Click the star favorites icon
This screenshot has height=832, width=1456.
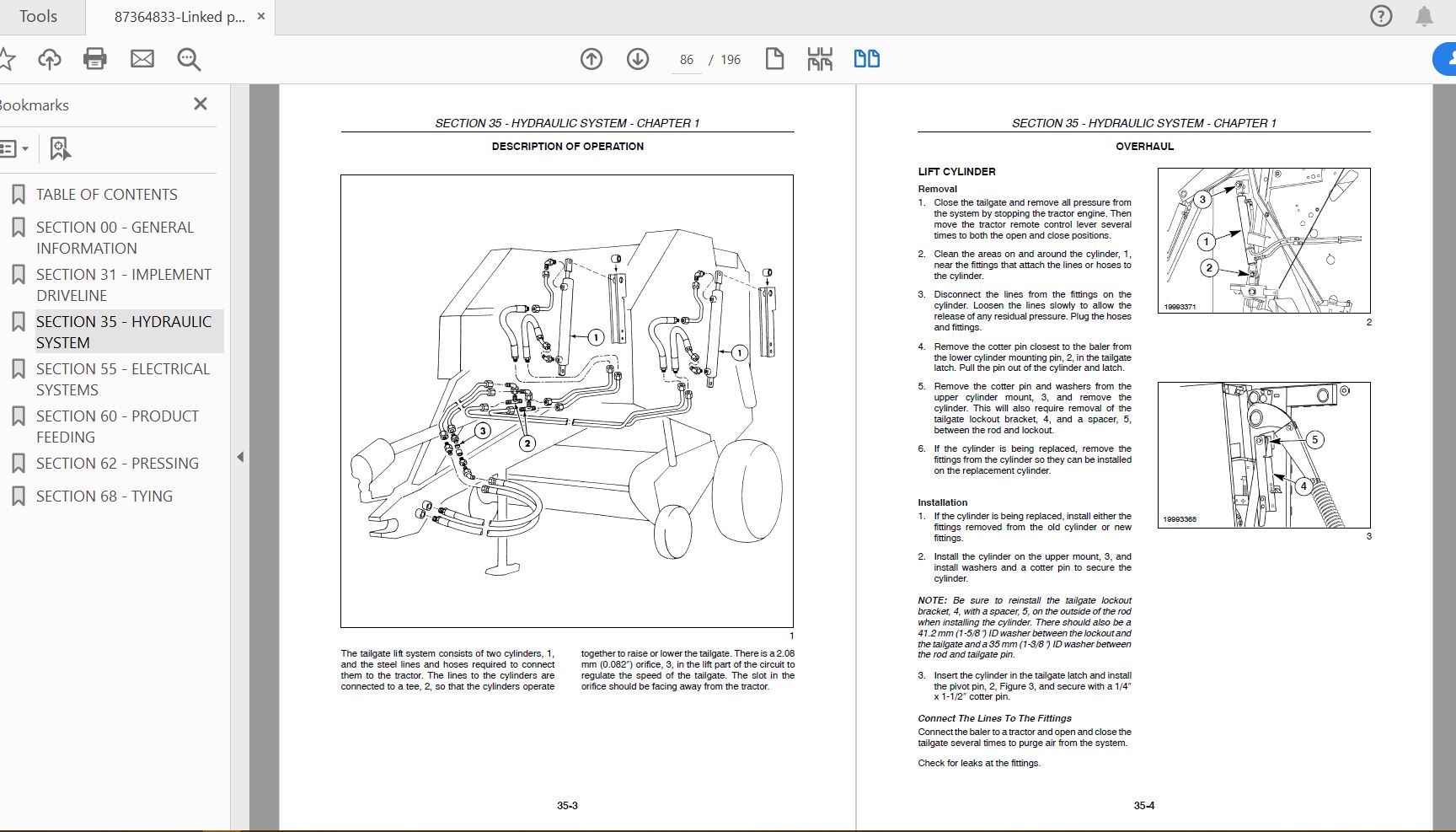[9, 59]
